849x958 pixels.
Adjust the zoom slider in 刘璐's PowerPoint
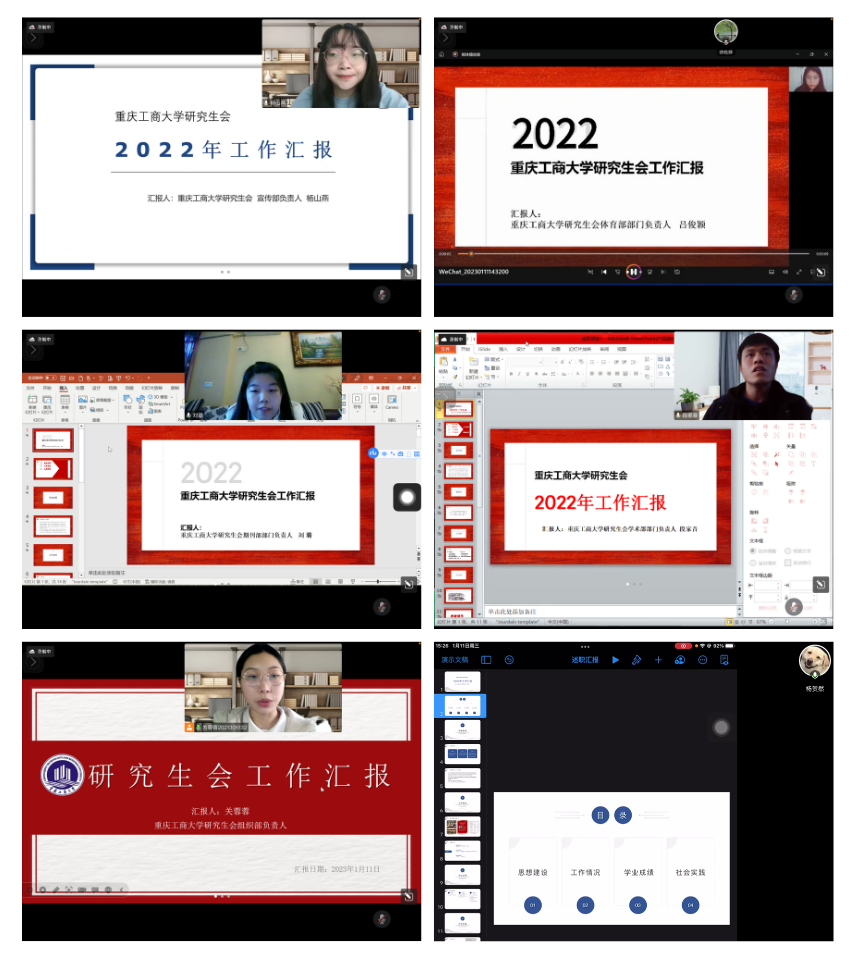click(x=379, y=581)
